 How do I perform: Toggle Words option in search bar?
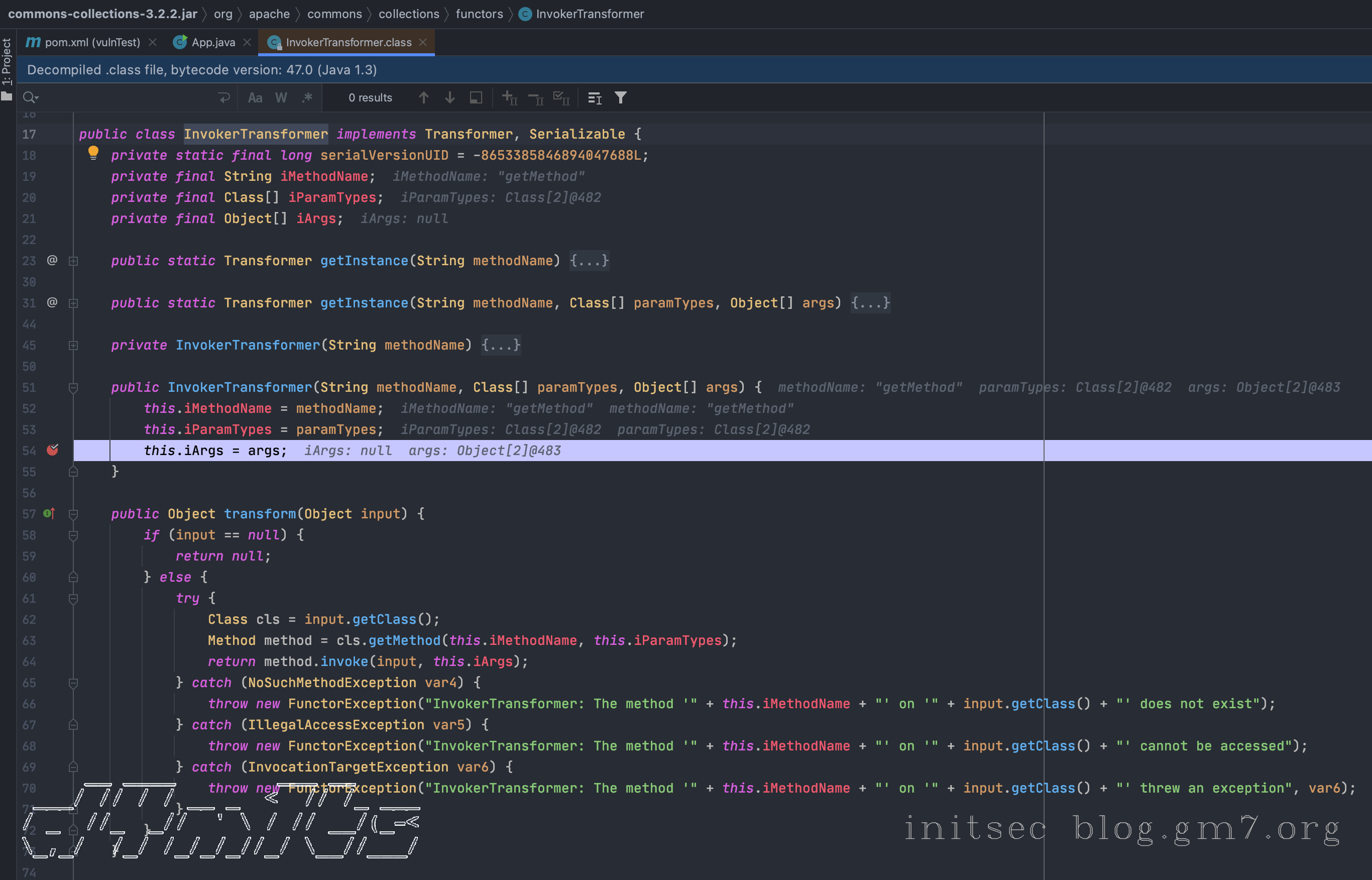pos(281,98)
